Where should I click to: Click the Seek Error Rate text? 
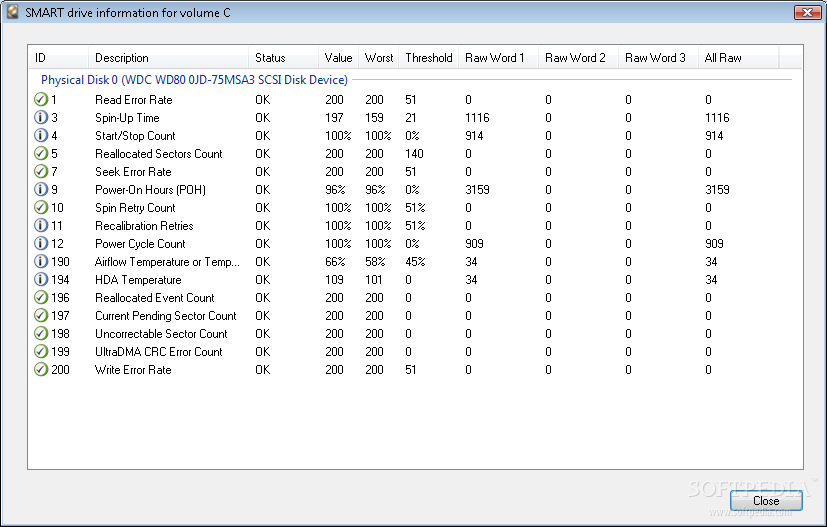click(133, 171)
